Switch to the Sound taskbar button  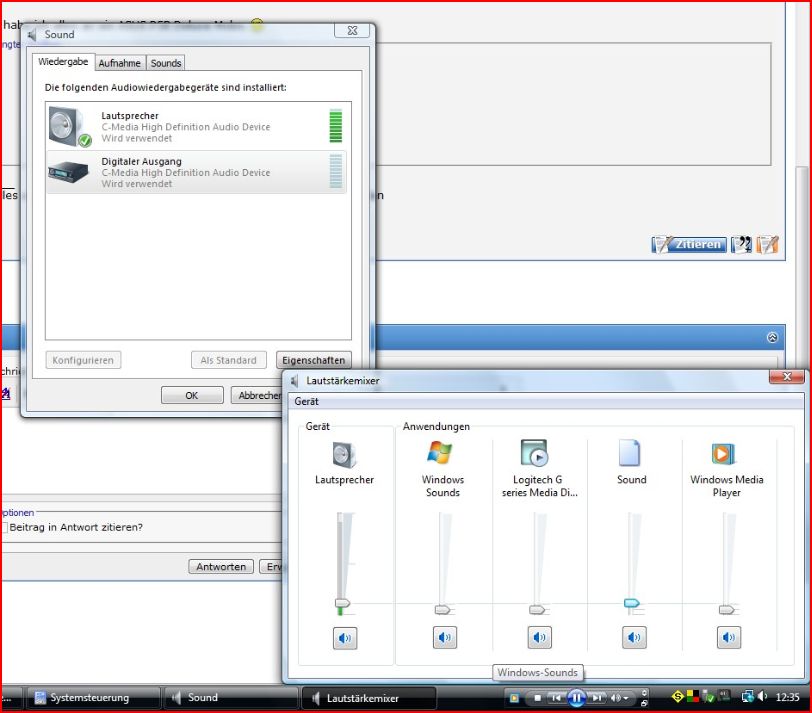tap(231, 698)
